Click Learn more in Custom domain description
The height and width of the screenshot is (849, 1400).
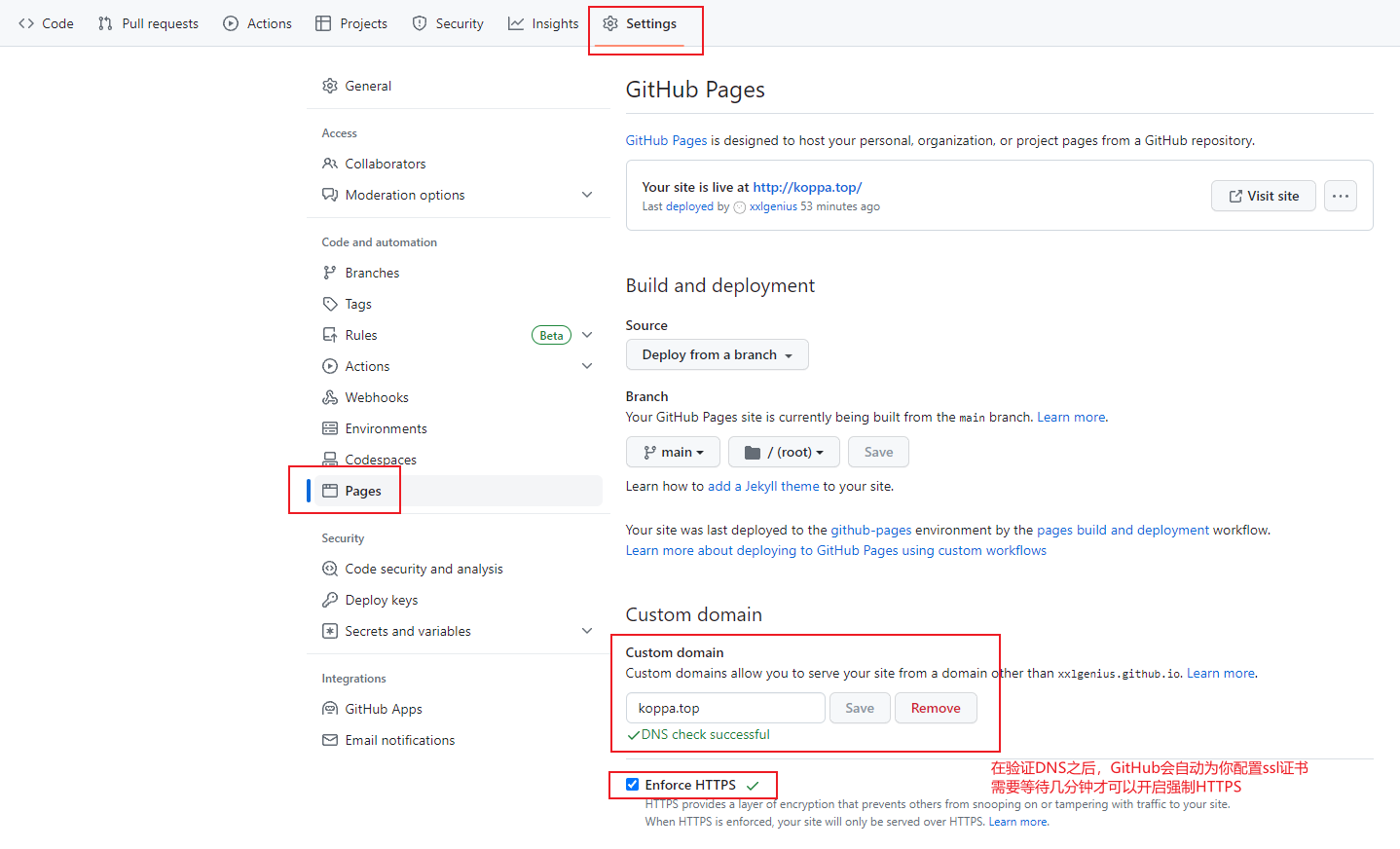[x=1221, y=673]
